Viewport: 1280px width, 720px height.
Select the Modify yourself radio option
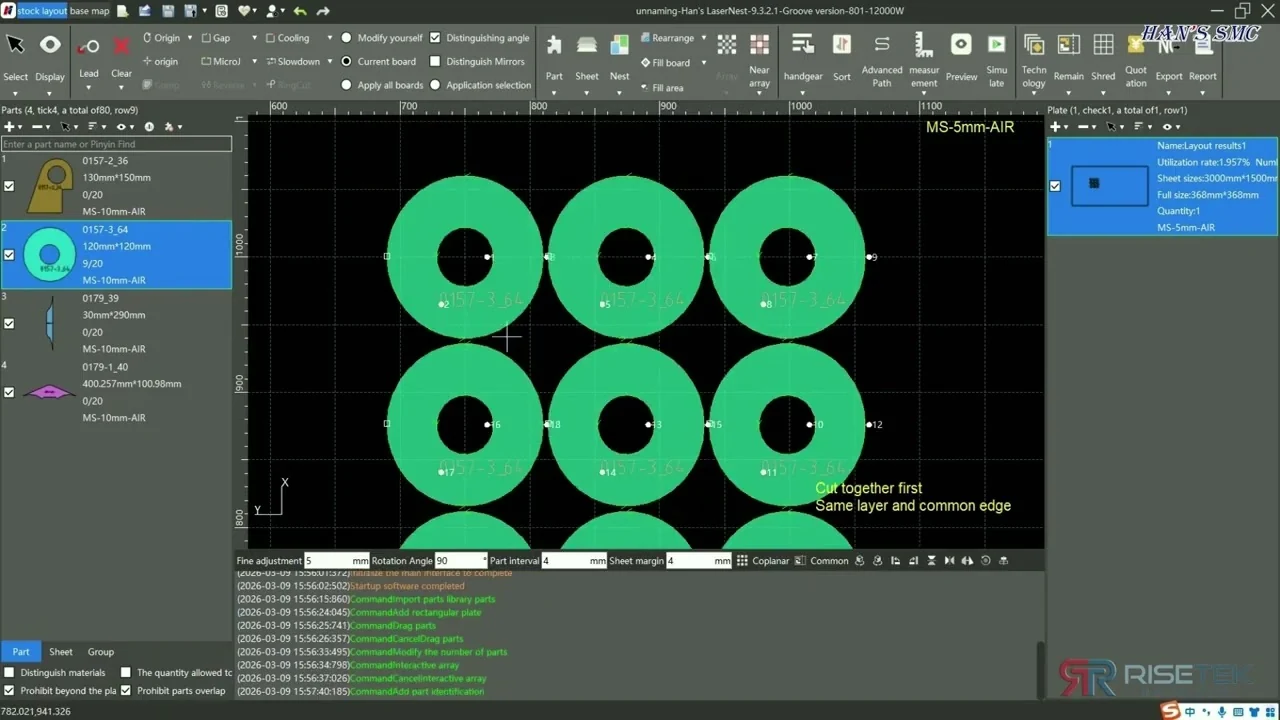(347, 38)
